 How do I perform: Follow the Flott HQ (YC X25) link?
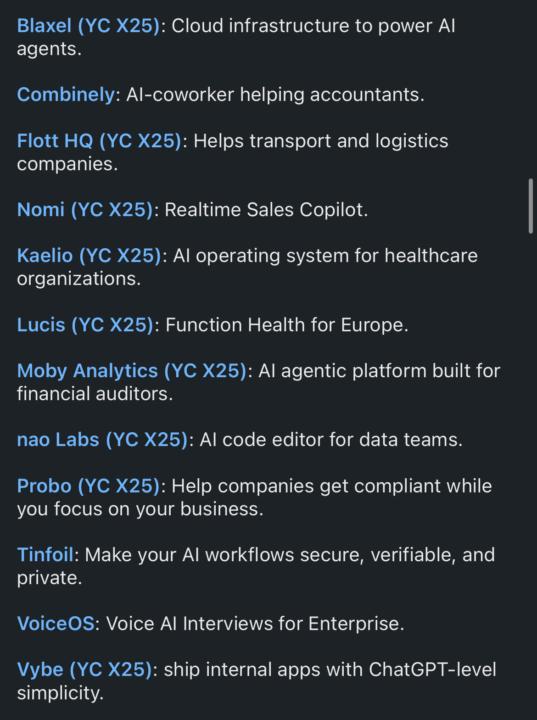99,141
